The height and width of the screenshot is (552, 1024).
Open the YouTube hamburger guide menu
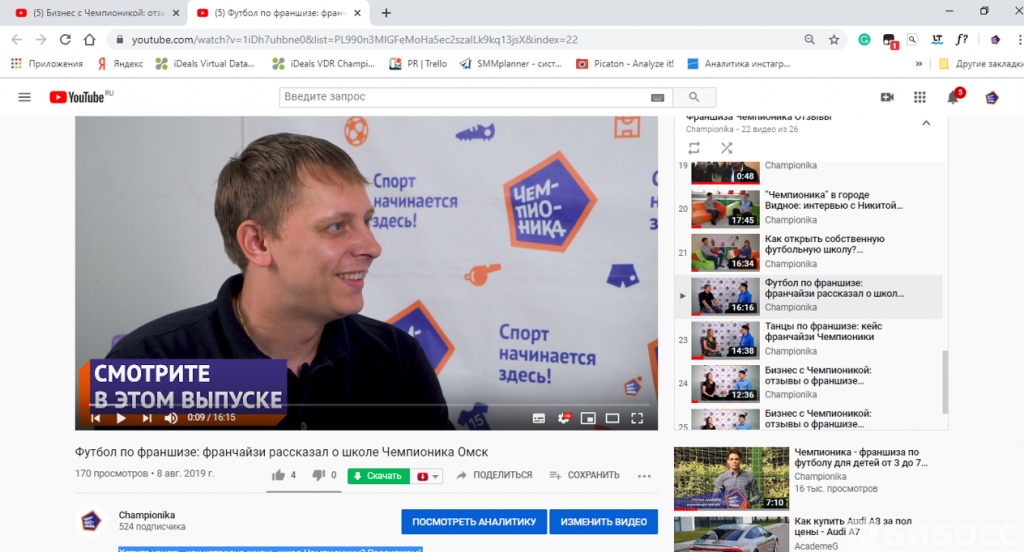pyautogui.click(x=24, y=97)
